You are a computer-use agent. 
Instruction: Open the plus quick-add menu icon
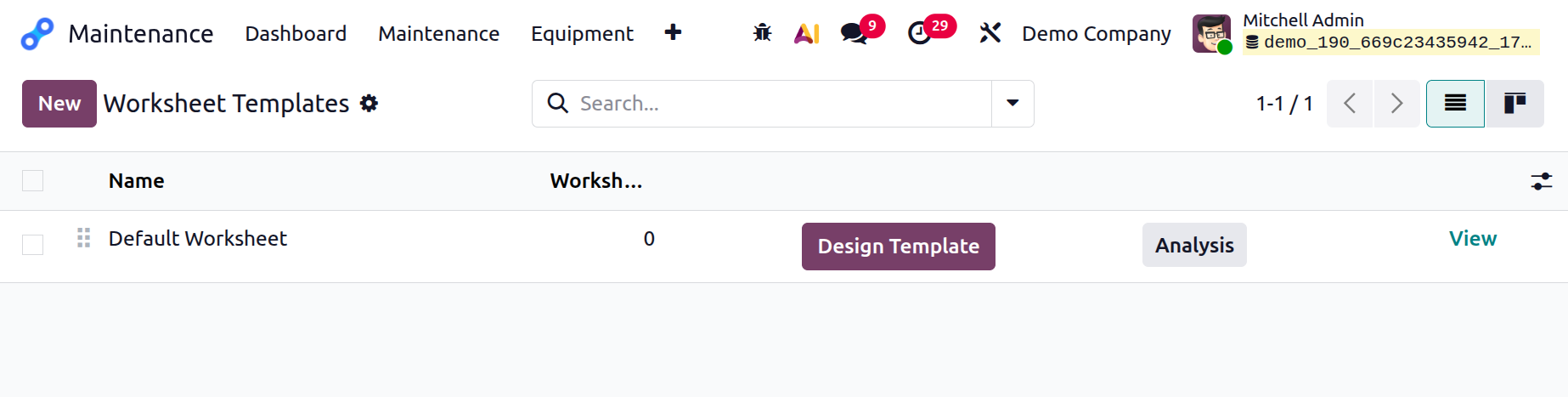(x=673, y=33)
